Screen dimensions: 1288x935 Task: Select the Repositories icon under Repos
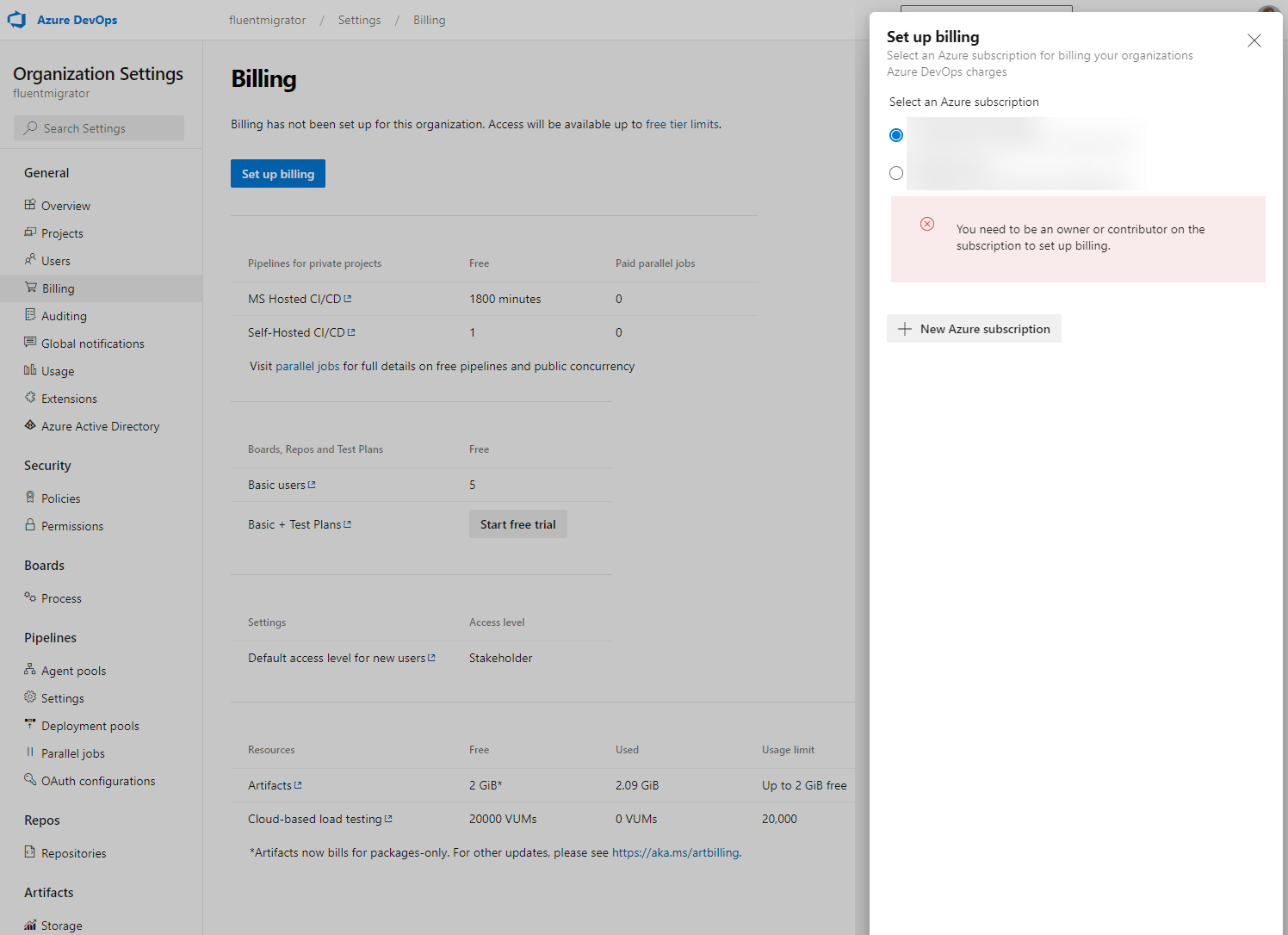[30, 852]
